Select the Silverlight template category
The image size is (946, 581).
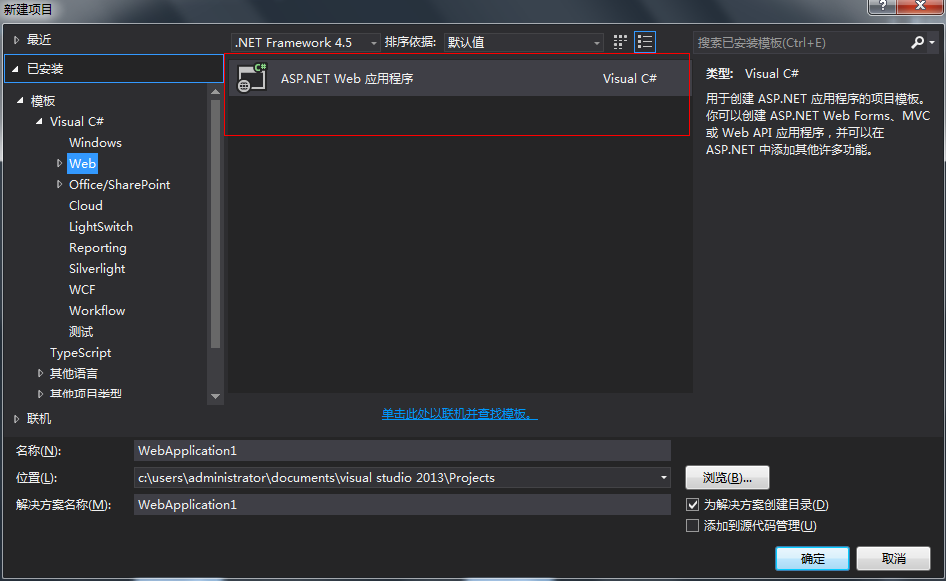pyautogui.click(x=97, y=268)
